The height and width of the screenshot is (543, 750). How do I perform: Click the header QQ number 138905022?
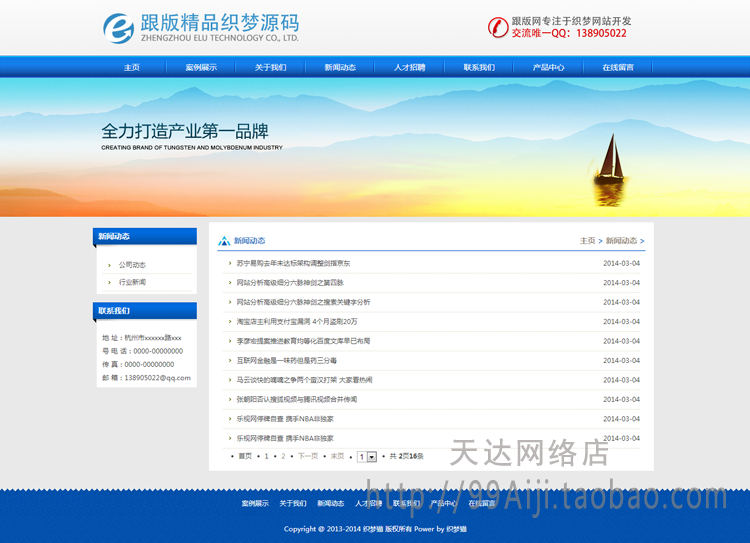coord(601,33)
